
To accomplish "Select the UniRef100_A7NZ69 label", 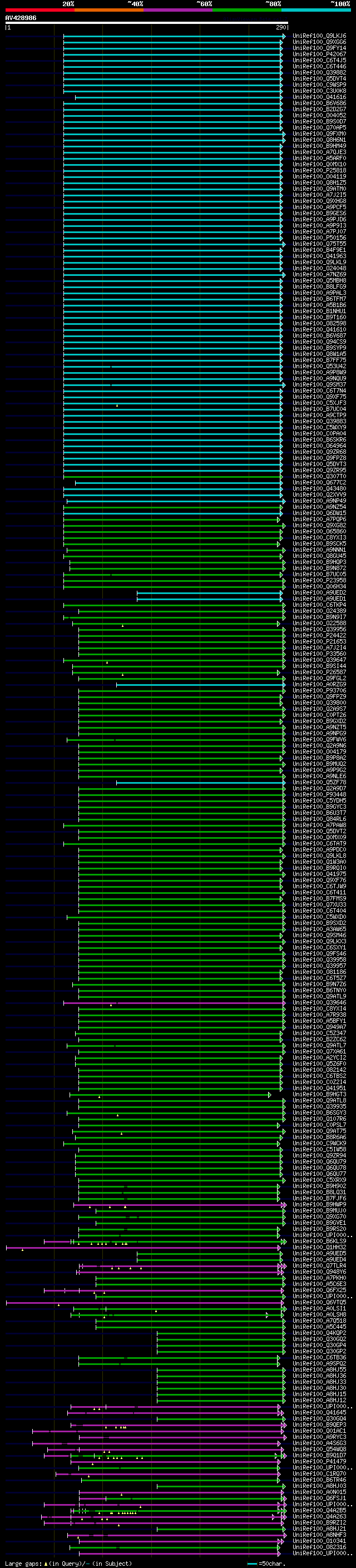I will click(319, 275).
